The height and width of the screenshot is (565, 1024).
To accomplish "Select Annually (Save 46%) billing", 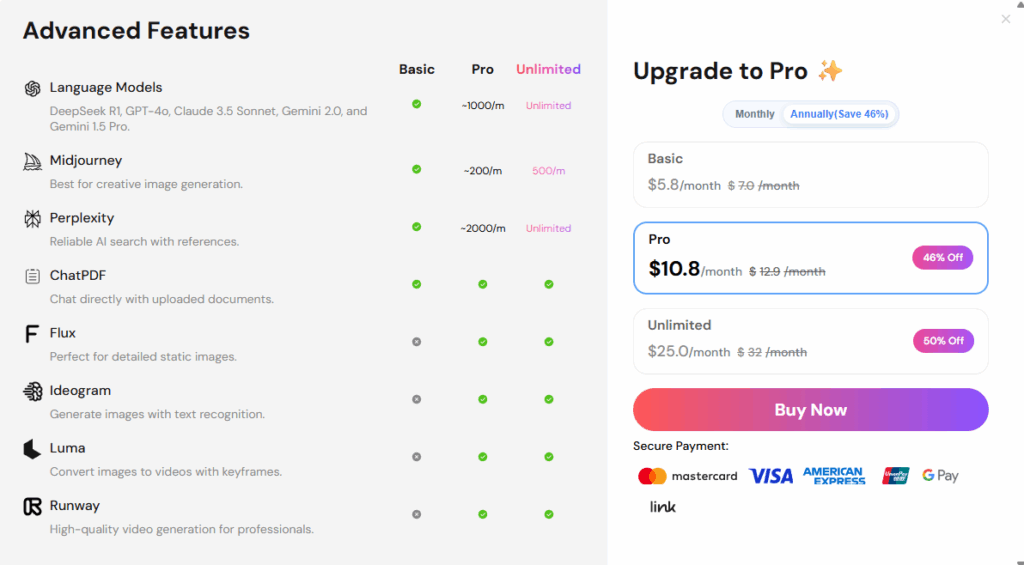I will pos(839,114).
